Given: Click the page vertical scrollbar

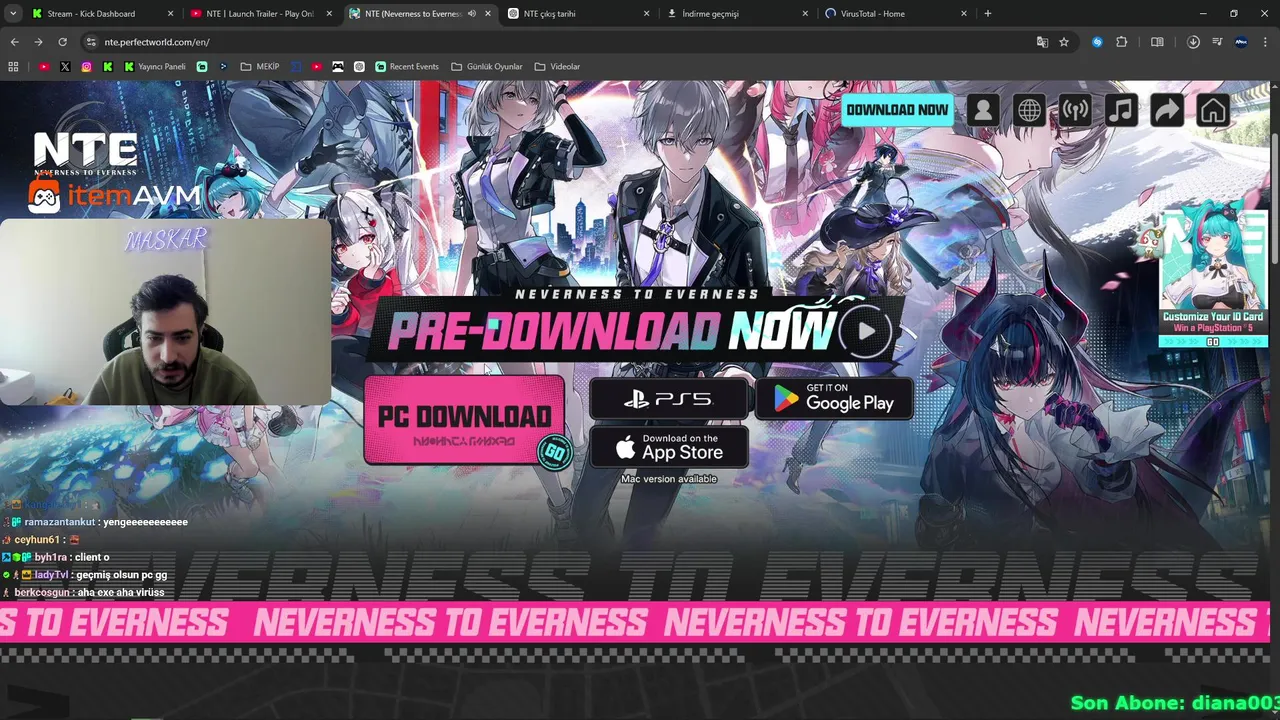Looking at the screenshot, I should point(1274,200).
